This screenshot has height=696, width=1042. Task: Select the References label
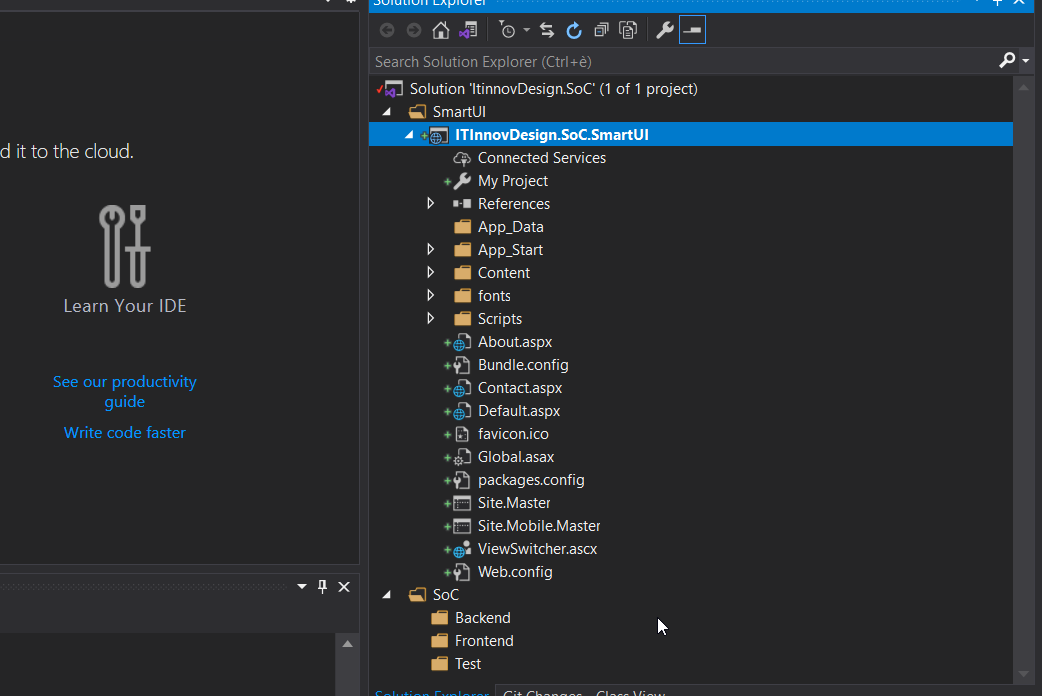click(x=514, y=203)
